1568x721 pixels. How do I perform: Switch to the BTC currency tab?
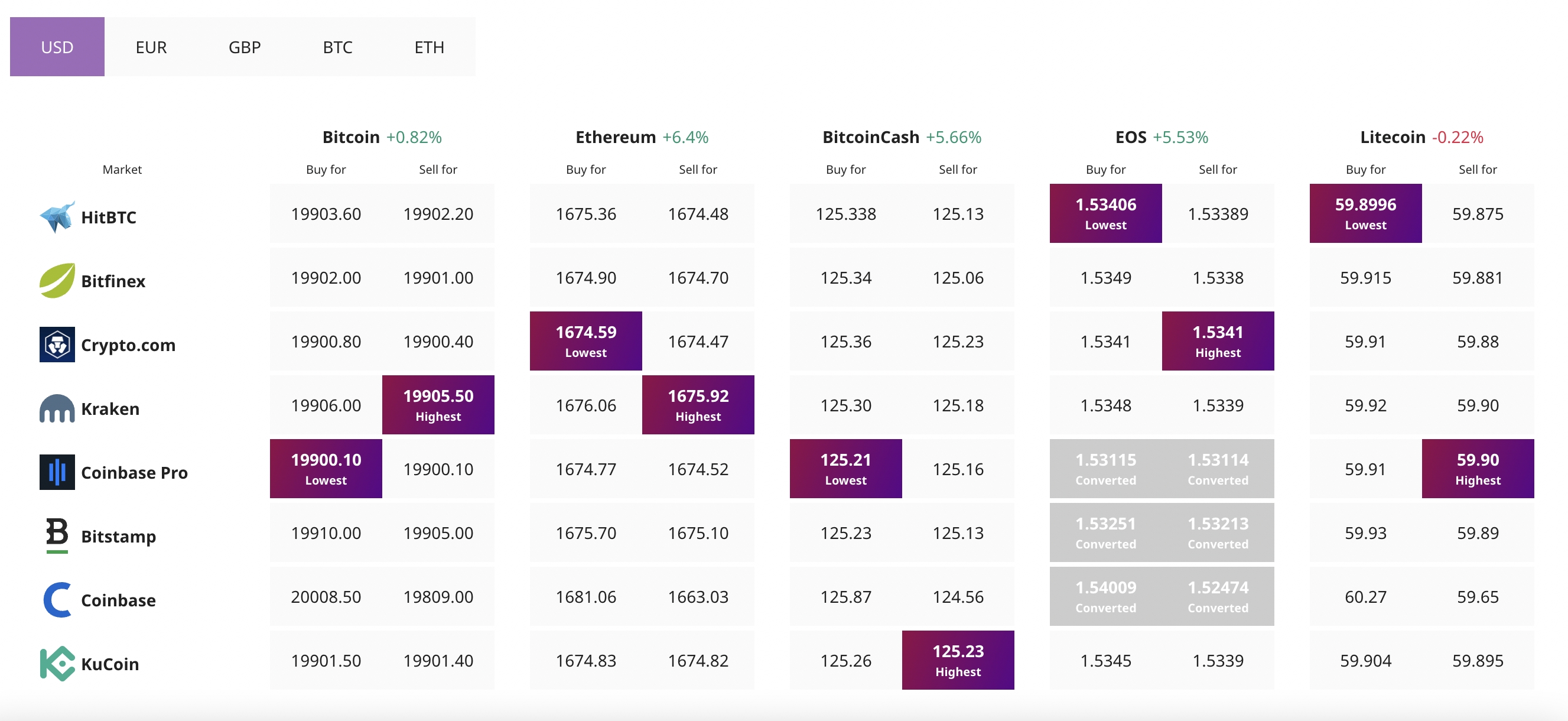(338, 47)
